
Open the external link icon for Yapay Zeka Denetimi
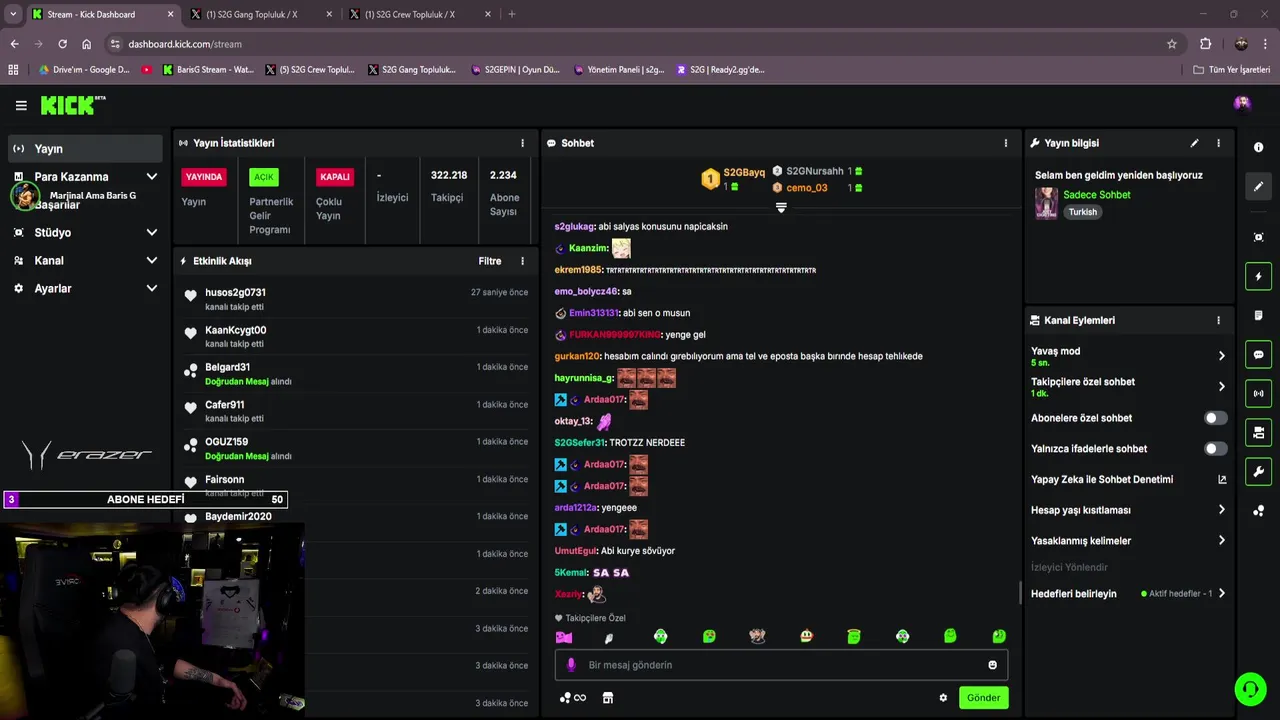pos(1222,479)
